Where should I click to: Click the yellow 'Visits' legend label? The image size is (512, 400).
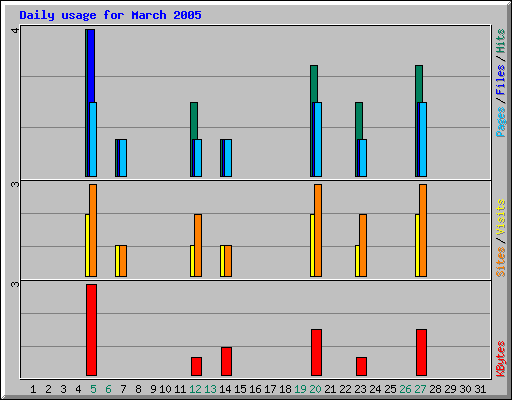[501, 217]
